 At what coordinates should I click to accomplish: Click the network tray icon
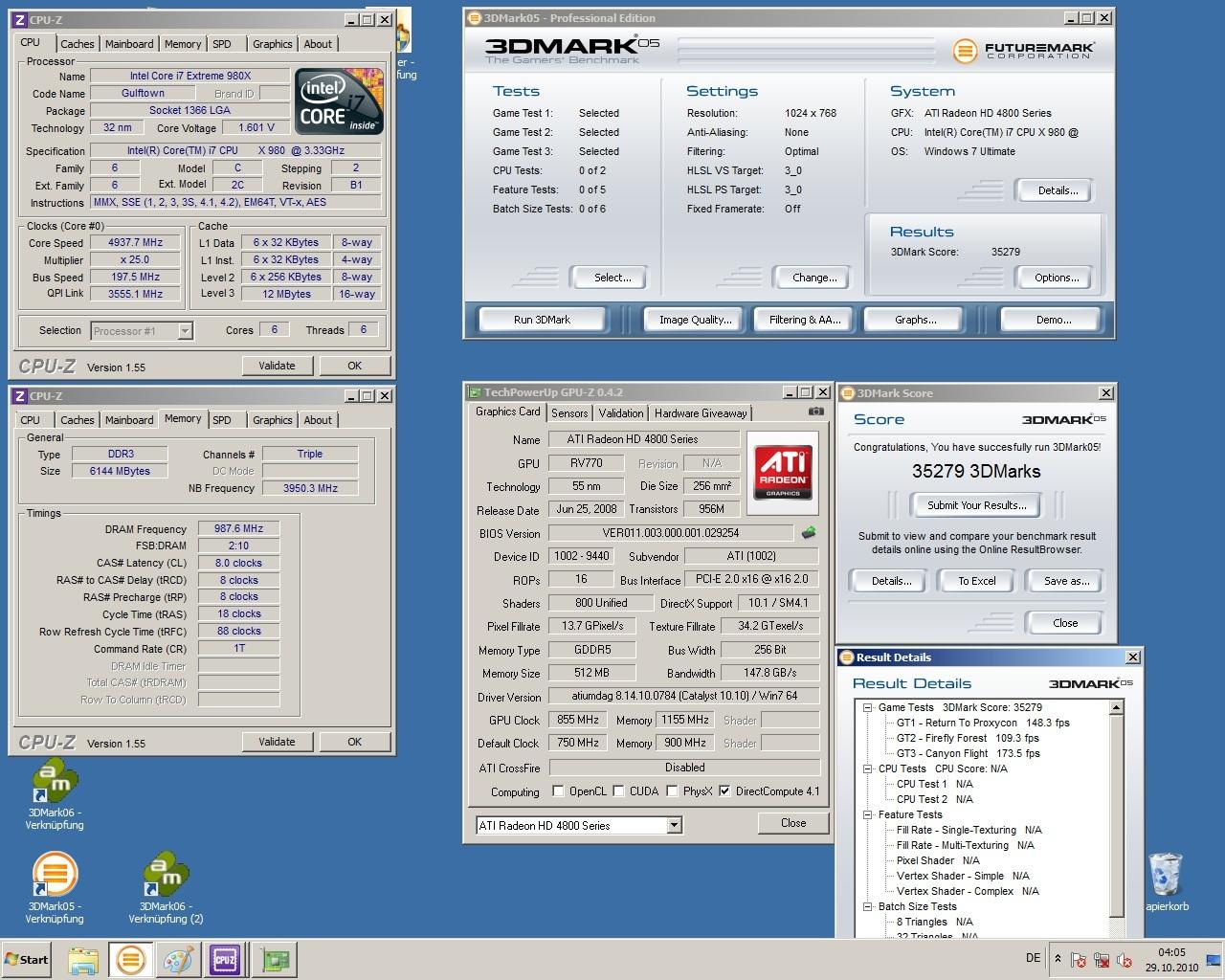coord(1102,959)
